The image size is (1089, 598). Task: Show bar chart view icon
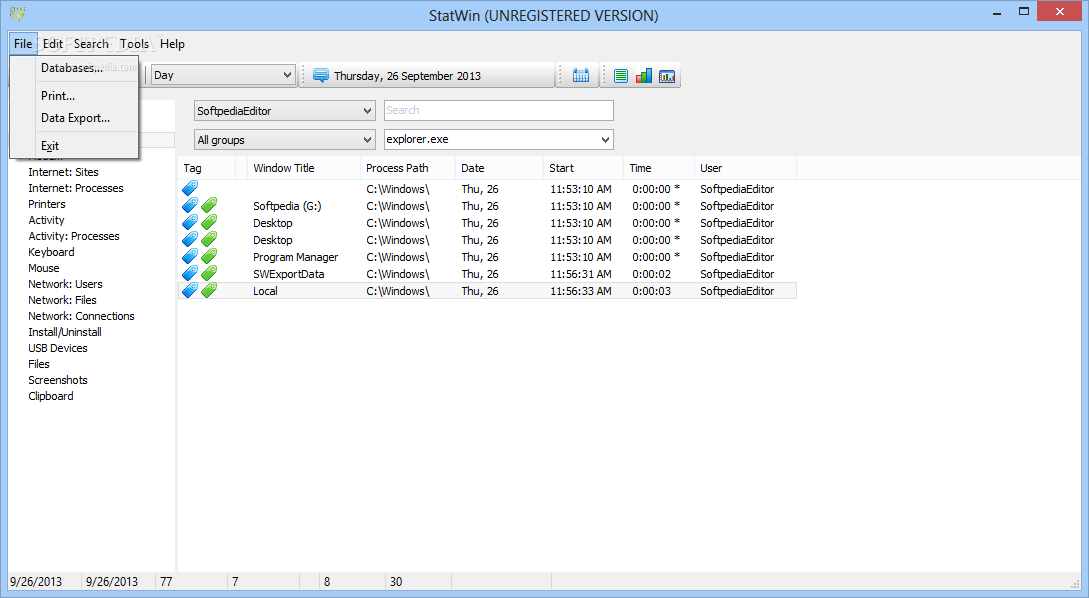[644, 76]
